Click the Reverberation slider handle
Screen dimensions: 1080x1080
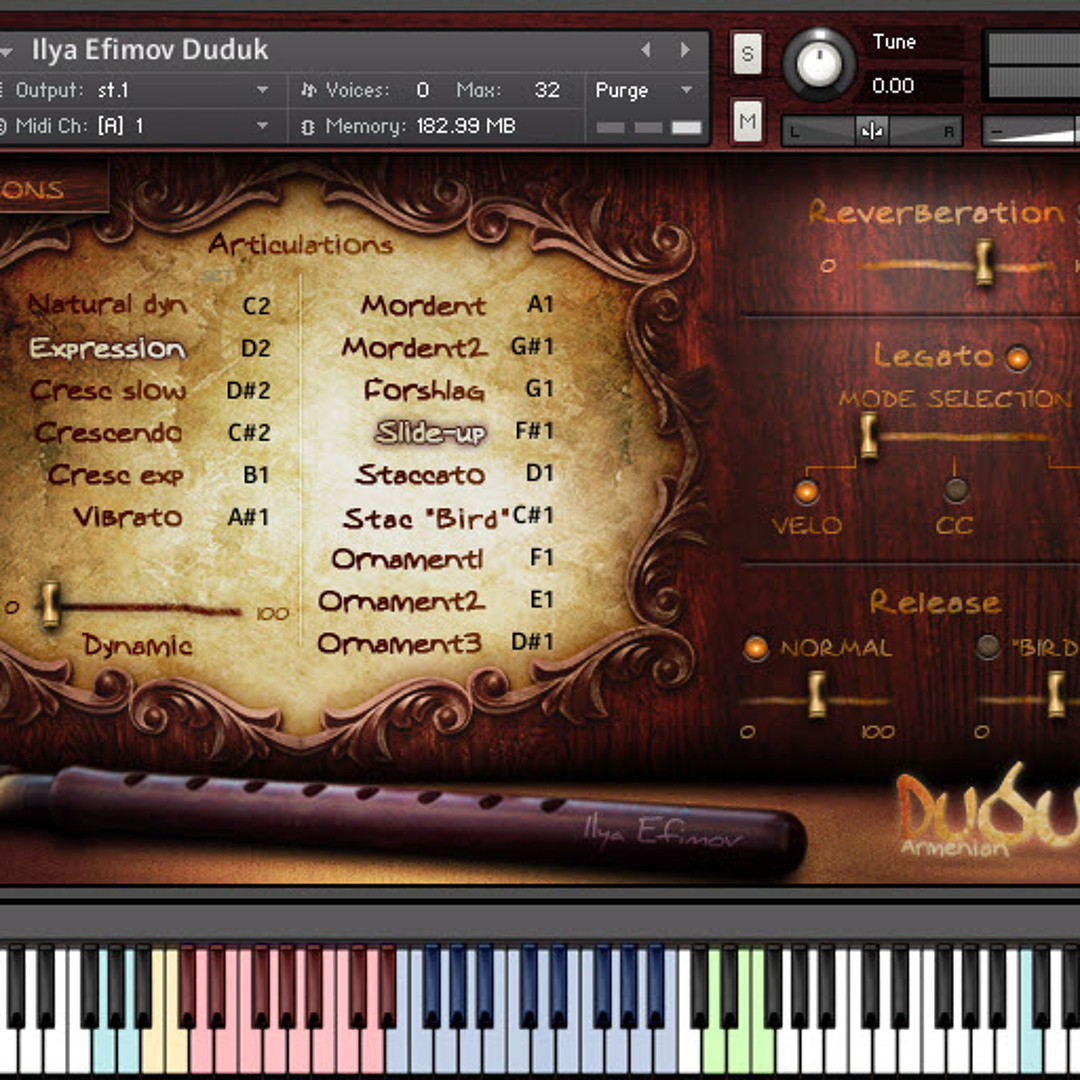point(984,262)
